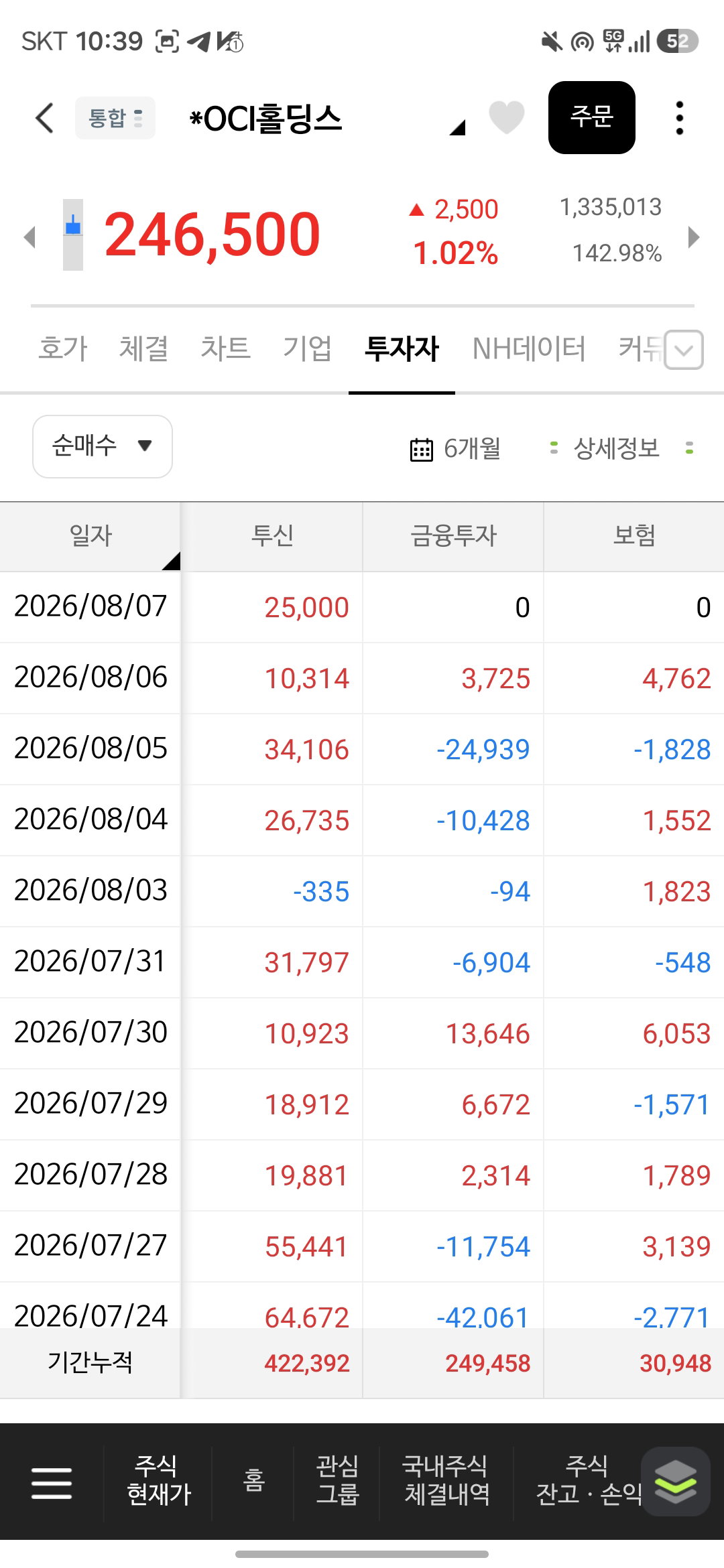Open the NH데이터 tab

[x=529, y=348]
